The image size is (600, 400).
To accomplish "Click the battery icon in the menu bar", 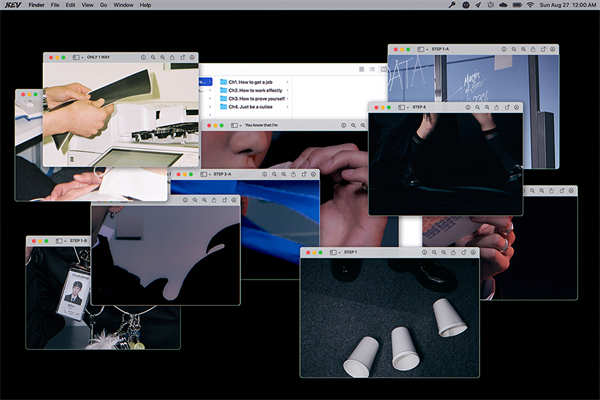I will (517, 5).
